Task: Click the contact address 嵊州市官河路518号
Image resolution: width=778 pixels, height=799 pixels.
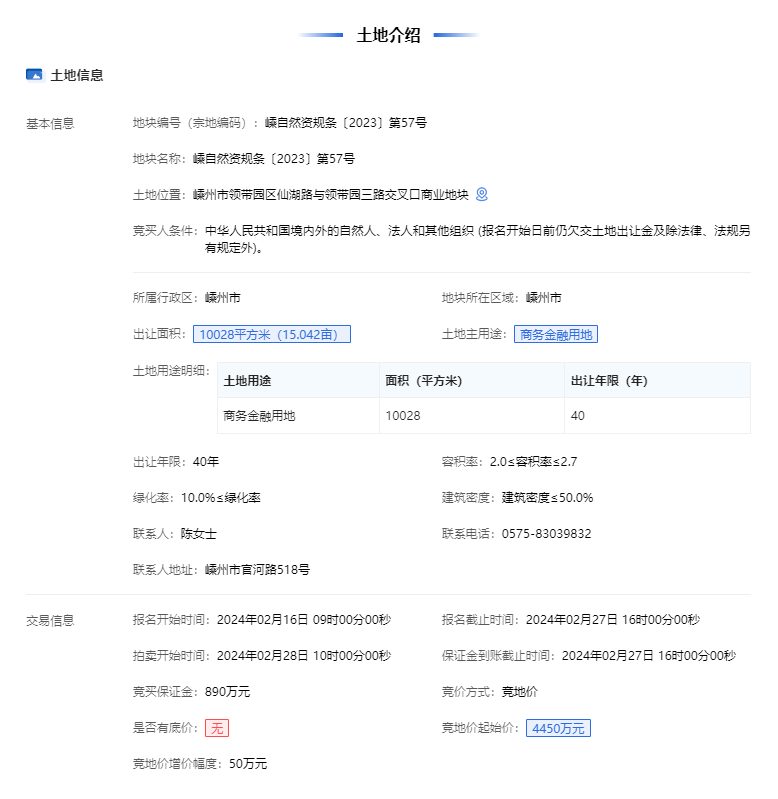Action: [x=257, y=570]
